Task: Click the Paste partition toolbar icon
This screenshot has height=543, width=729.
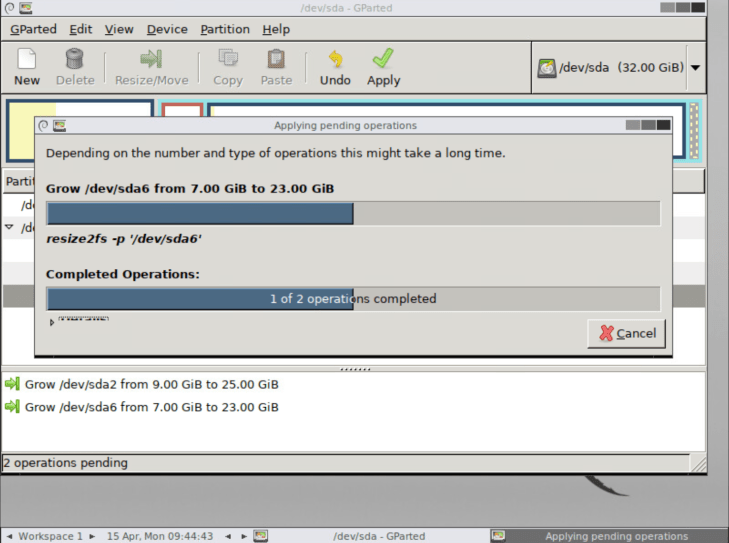Action: pos(276,60)
